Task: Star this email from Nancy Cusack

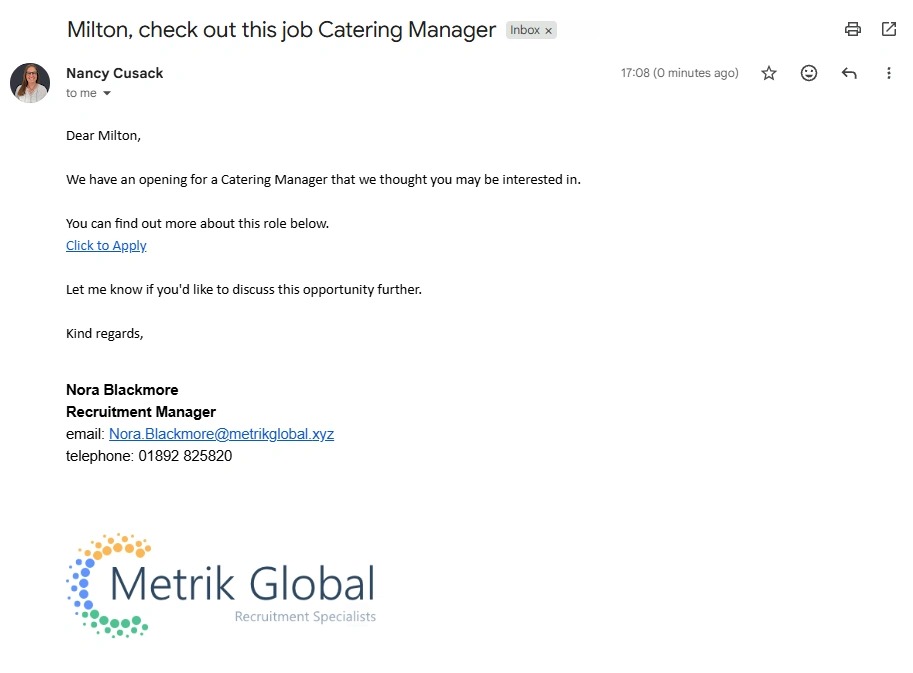Action: pos(769,73)
